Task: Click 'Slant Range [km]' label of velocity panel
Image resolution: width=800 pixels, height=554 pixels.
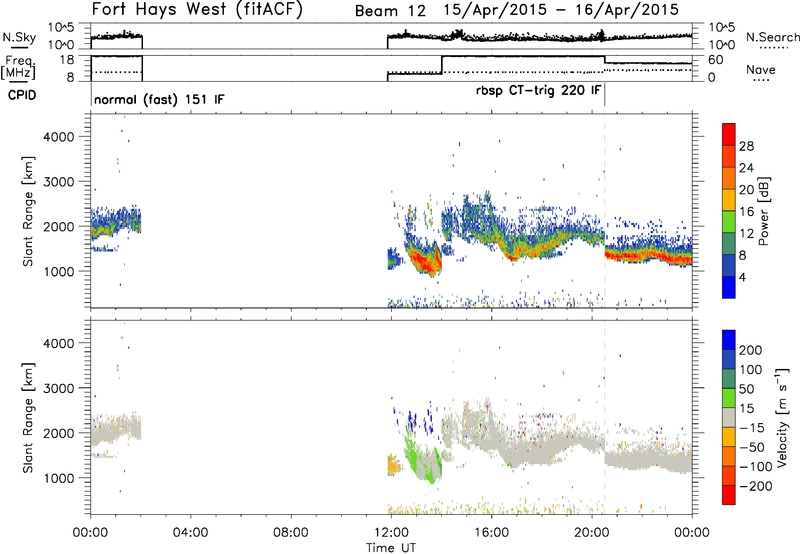Action: [28, 418]
